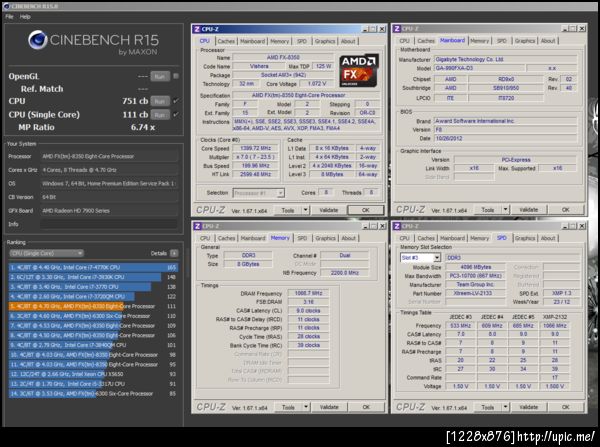Click the GFX Board field AMD Radeon HD 7900 Series

click(109, 210)
